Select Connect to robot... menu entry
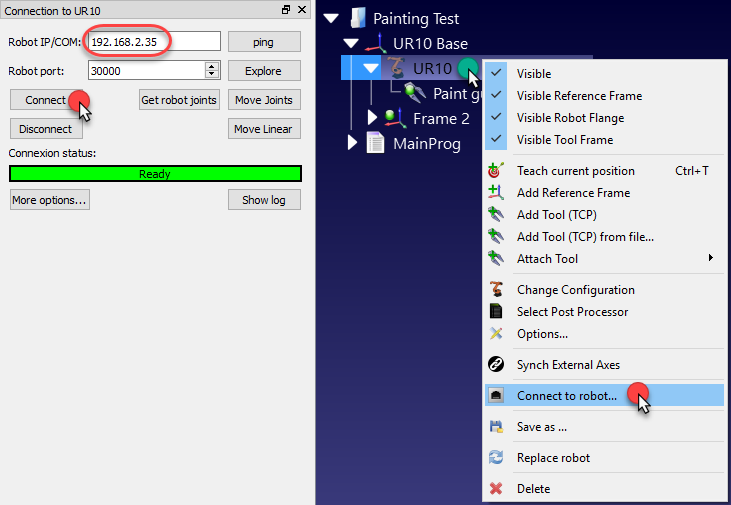 [x=567, y=396]
